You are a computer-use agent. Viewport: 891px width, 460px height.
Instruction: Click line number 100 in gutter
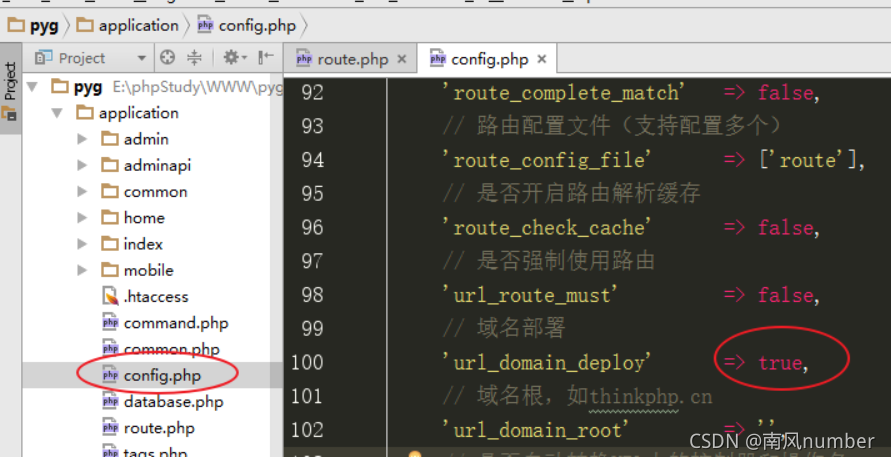(x=307, y=362)
